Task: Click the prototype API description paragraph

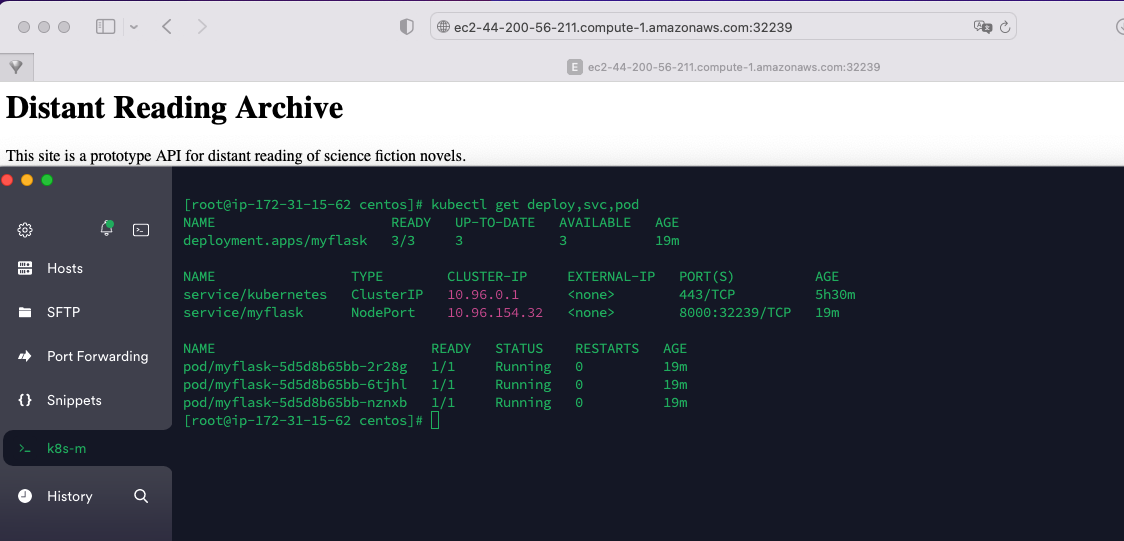Action: click(x=236, y=155)
